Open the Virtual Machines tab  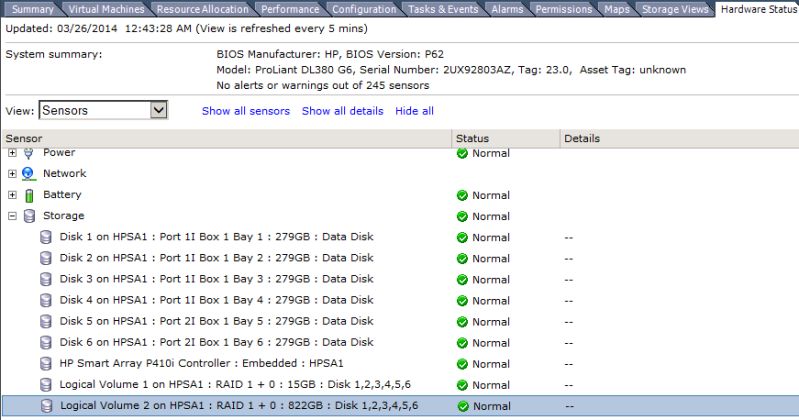(x=106, y=9)
